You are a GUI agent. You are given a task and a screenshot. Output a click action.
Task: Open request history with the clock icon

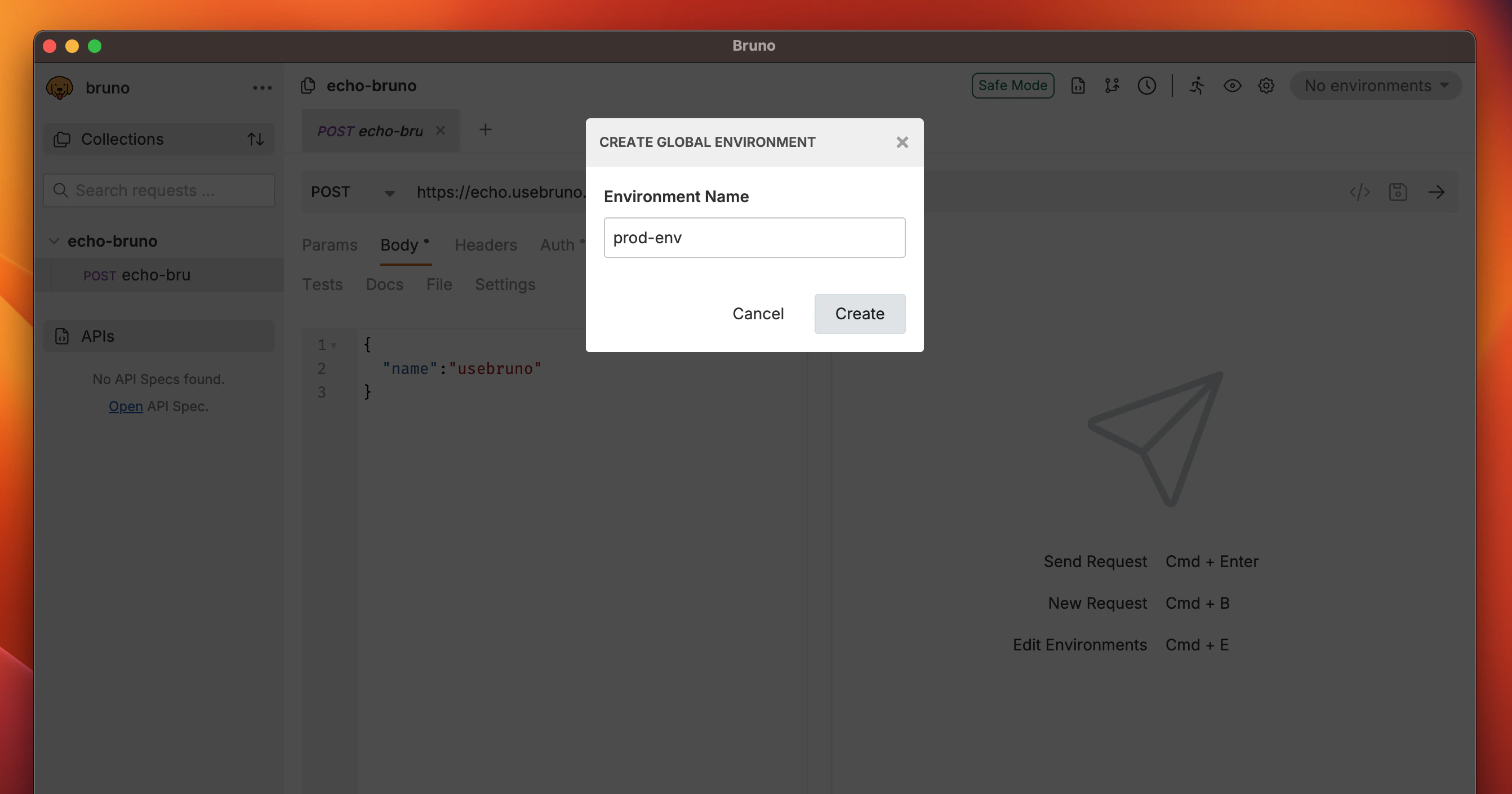click(1148, 86)
